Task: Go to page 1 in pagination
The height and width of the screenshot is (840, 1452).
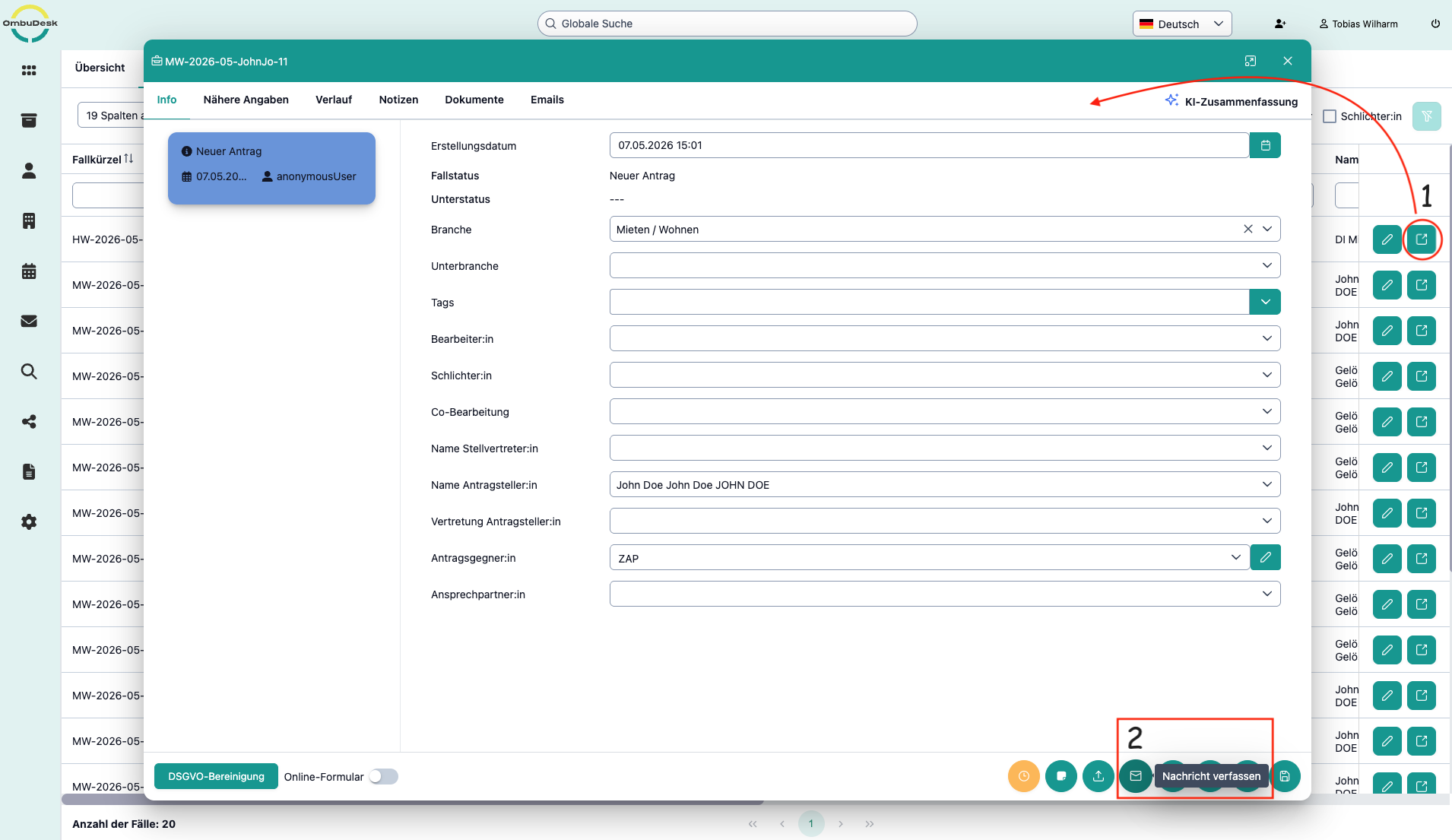Action: click(x=811, y=823)
